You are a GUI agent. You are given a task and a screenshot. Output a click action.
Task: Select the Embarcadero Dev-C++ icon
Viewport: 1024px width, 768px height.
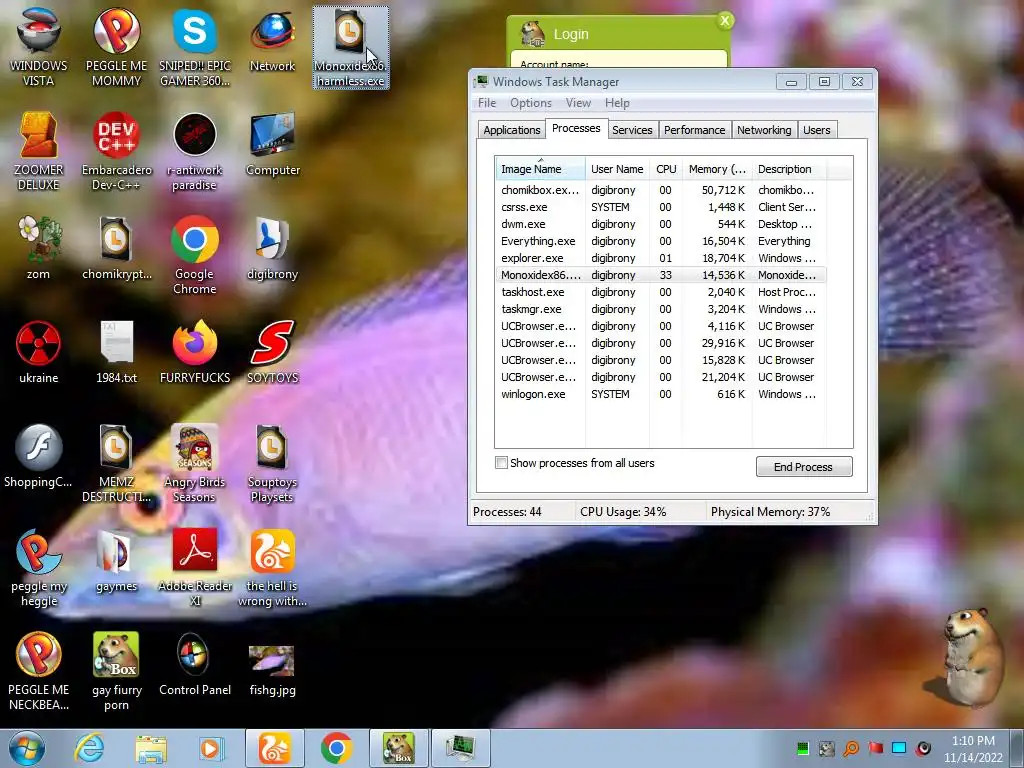[x=116, y=151]
